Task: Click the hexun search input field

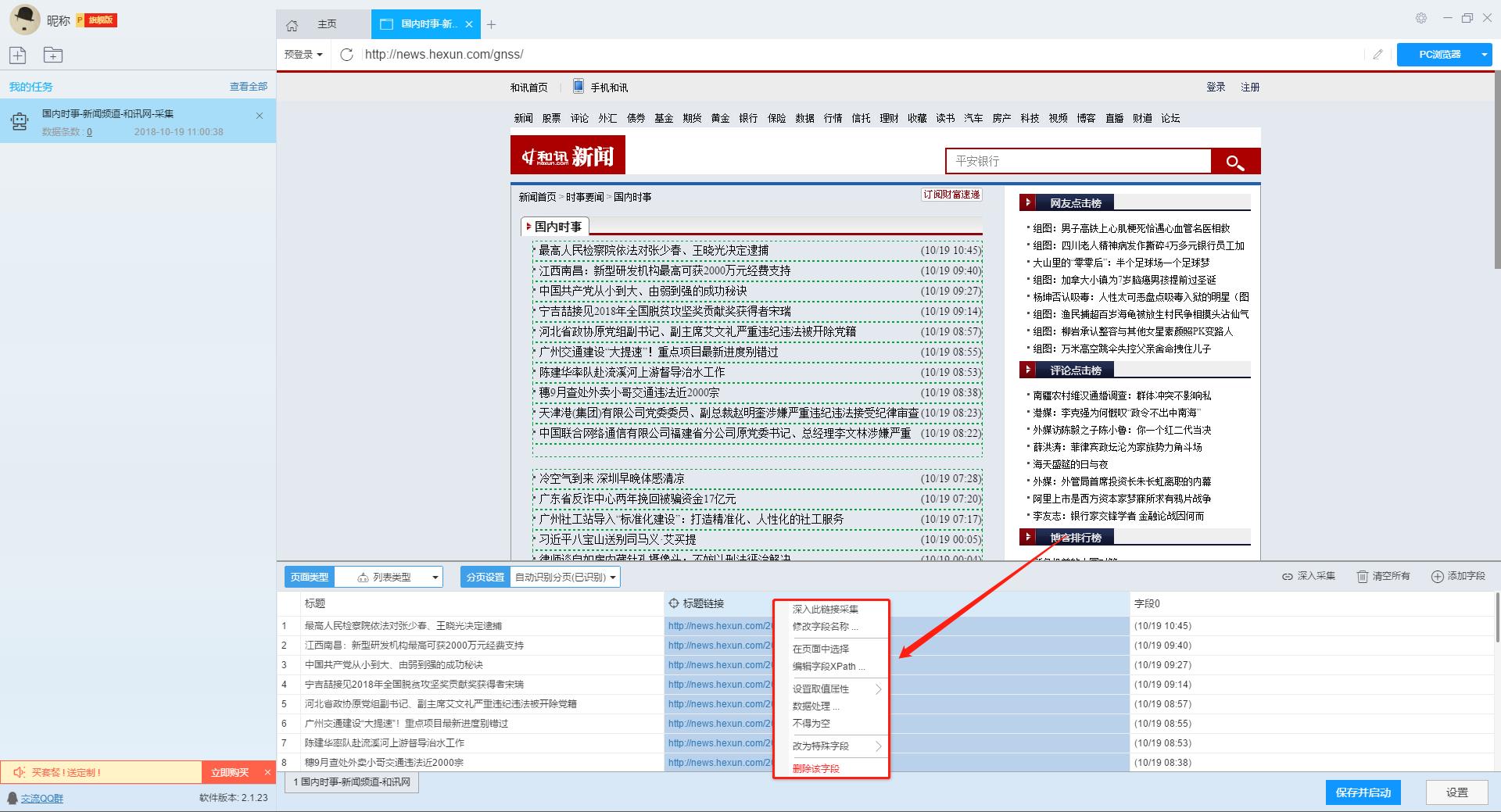Action: pyautogui.click(x=1078, y=161)
